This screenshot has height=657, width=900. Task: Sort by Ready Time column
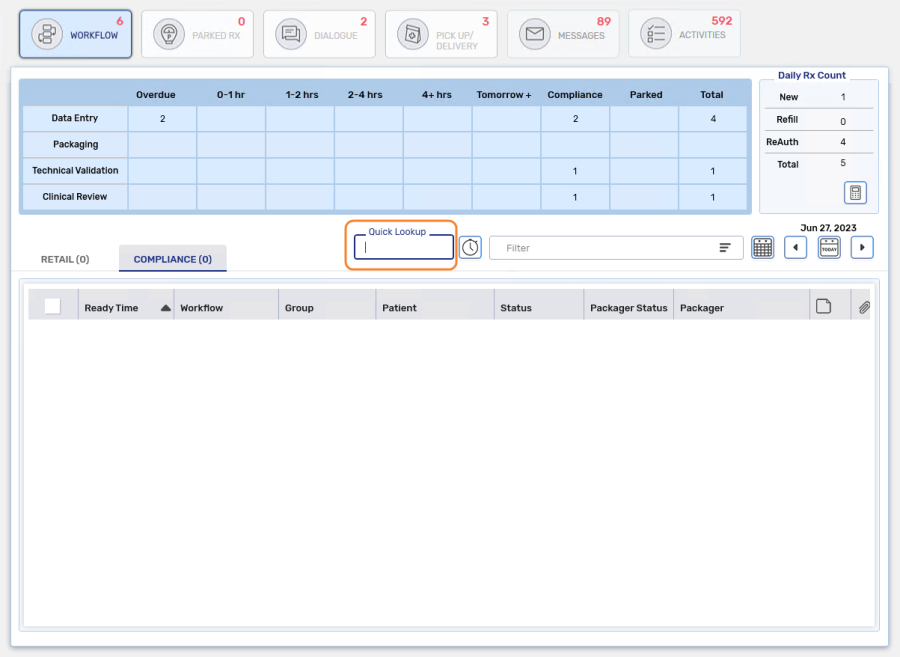click(x=112, y=308)
